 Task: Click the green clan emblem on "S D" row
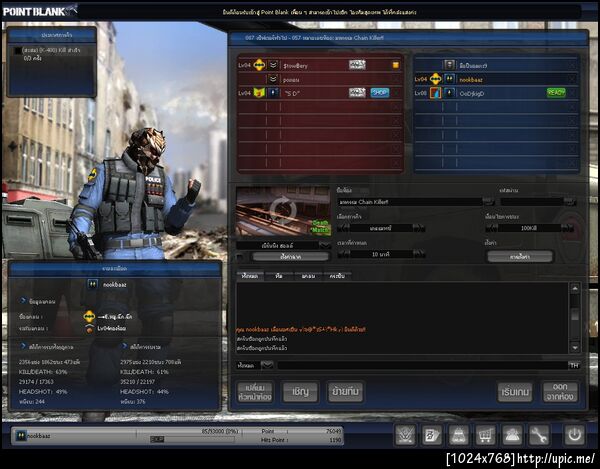click(259, 93)
